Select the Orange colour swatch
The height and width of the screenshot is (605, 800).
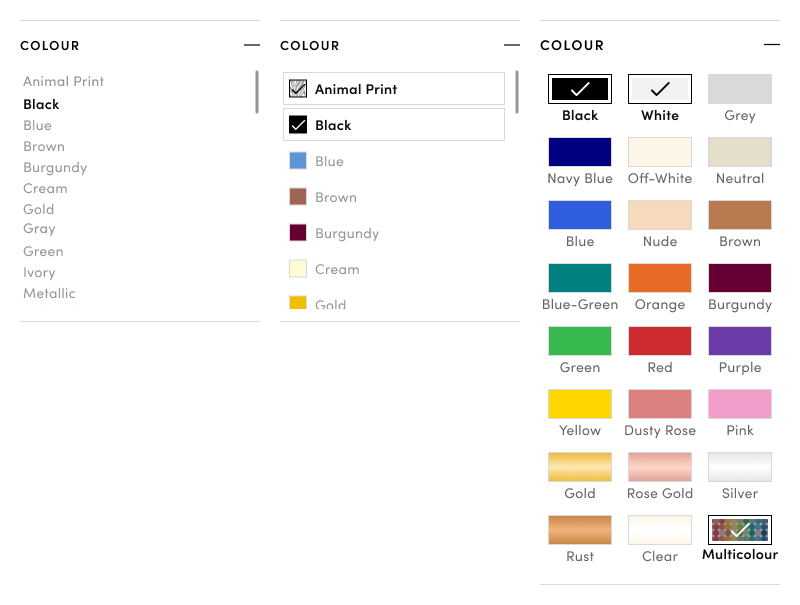pos(660,278)
